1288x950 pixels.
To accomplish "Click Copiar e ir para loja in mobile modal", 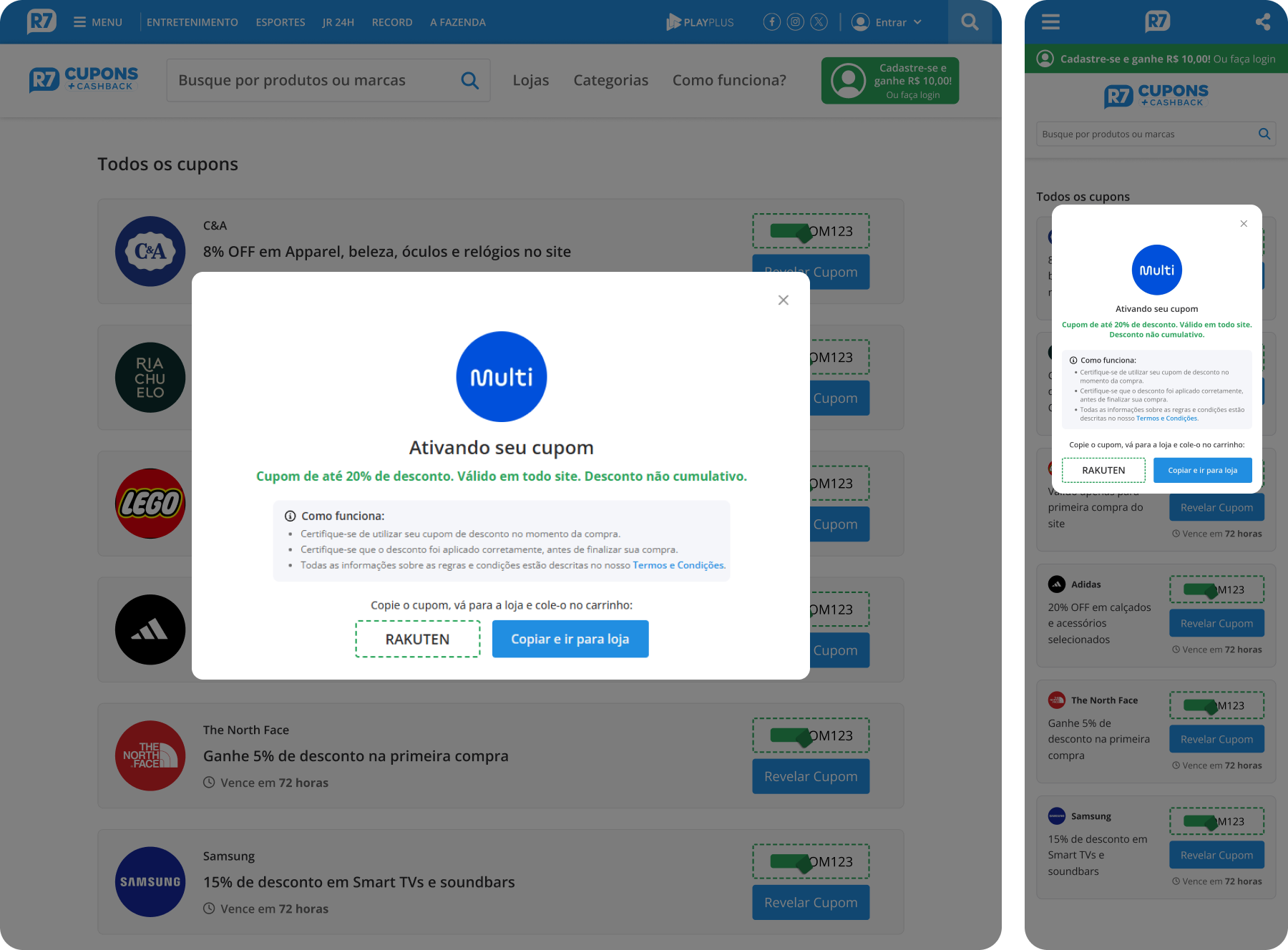I will click(x=1203, y=470).
